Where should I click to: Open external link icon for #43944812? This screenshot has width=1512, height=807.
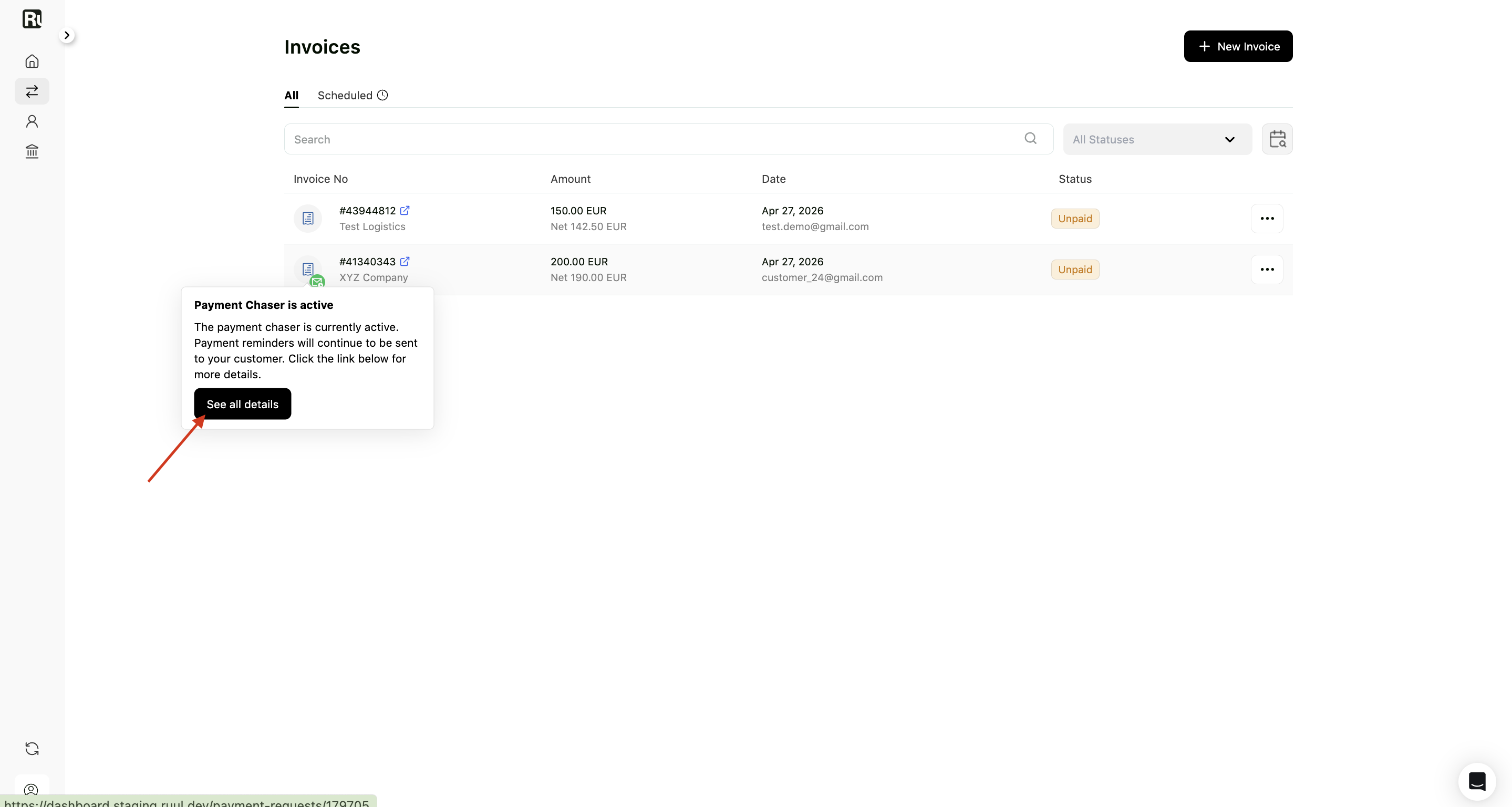(x=405, y=210)
